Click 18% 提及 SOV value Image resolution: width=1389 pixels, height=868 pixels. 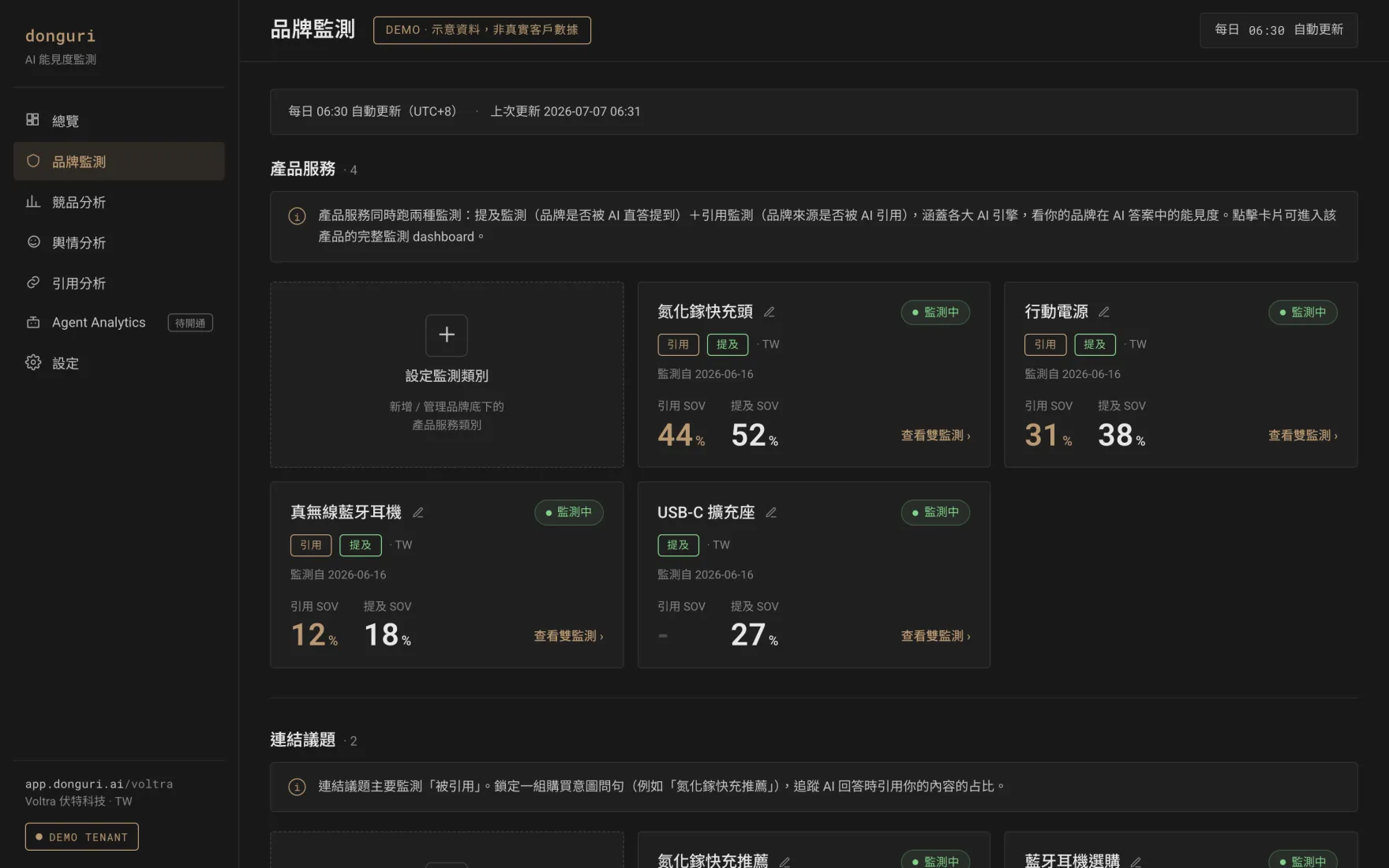387,635
